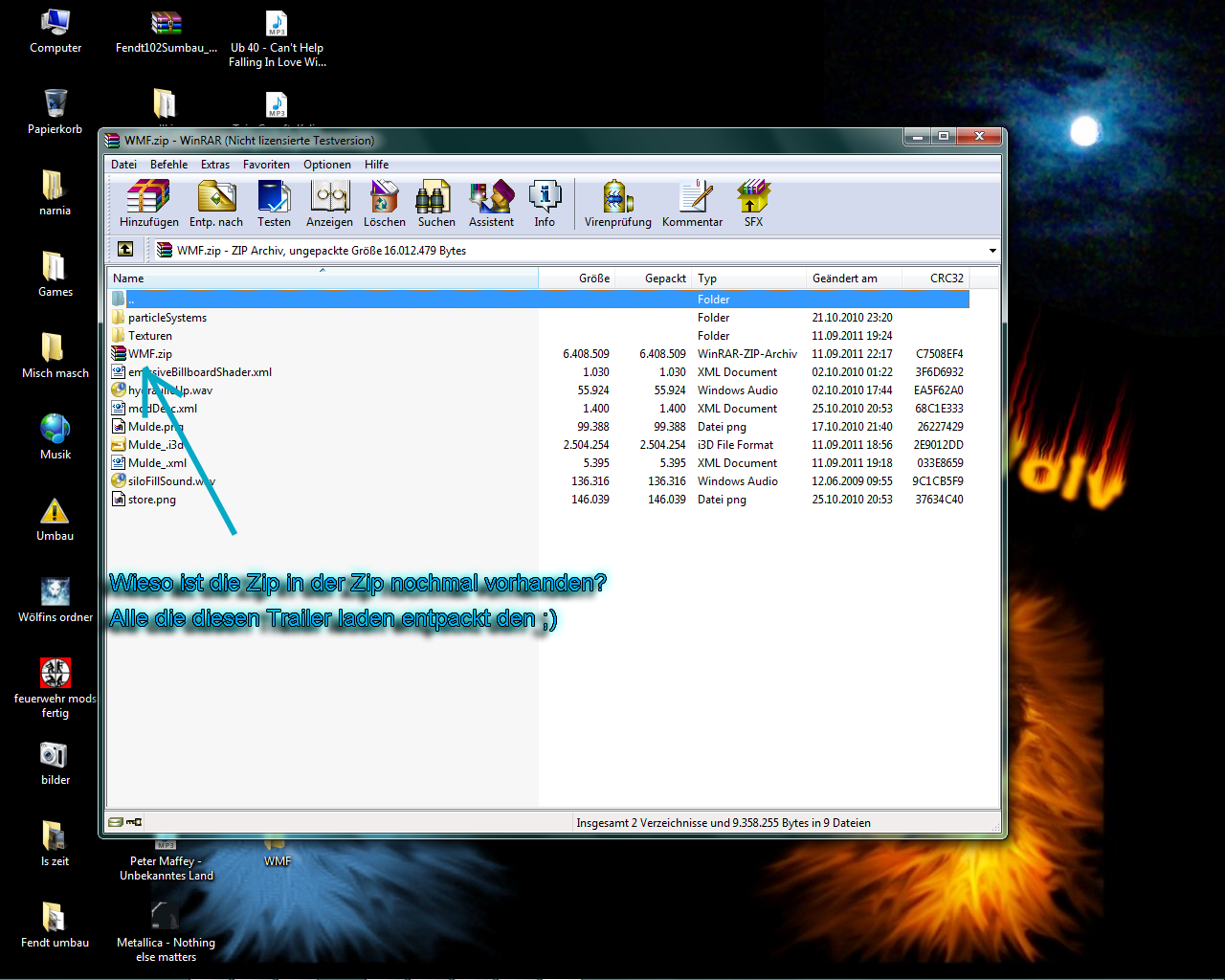Open the Suchen search tool
This screenshot has width=1225, height=980.
tap(436, 204)
